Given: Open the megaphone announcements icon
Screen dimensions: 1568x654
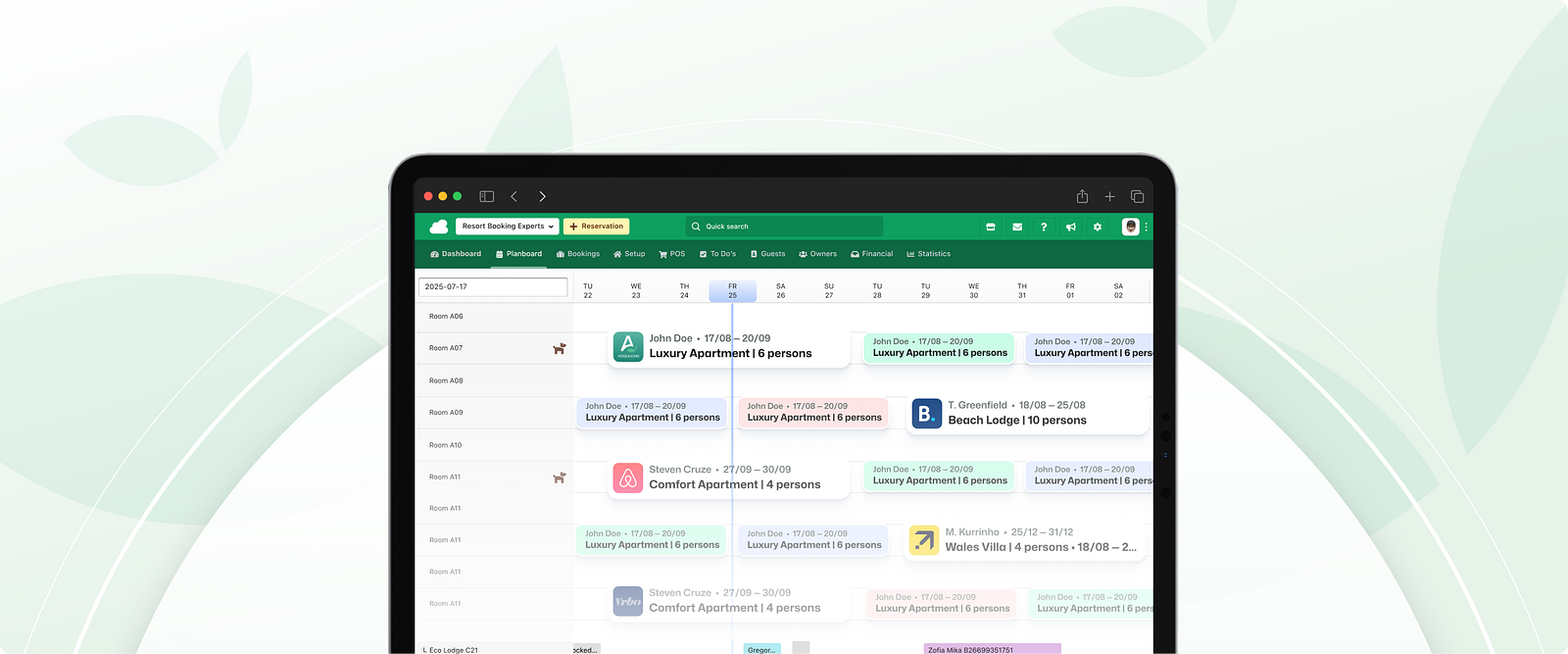Looking at the screenshot, I should [1070, 226].
